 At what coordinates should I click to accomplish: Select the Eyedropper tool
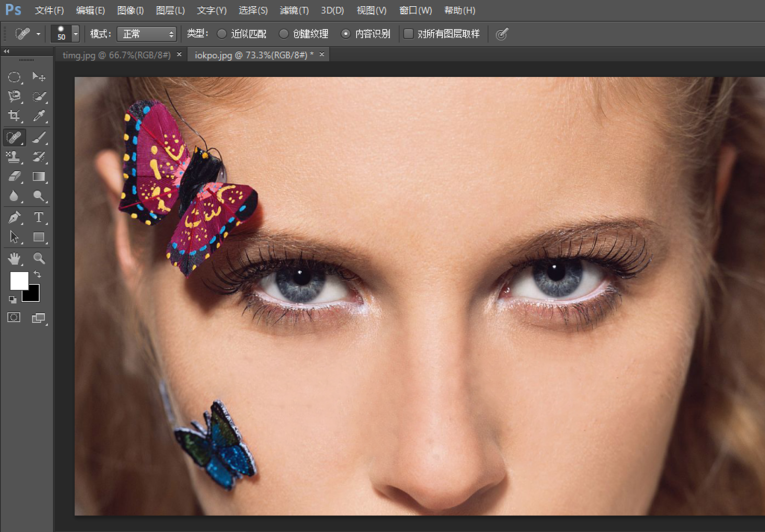(39, 117)
